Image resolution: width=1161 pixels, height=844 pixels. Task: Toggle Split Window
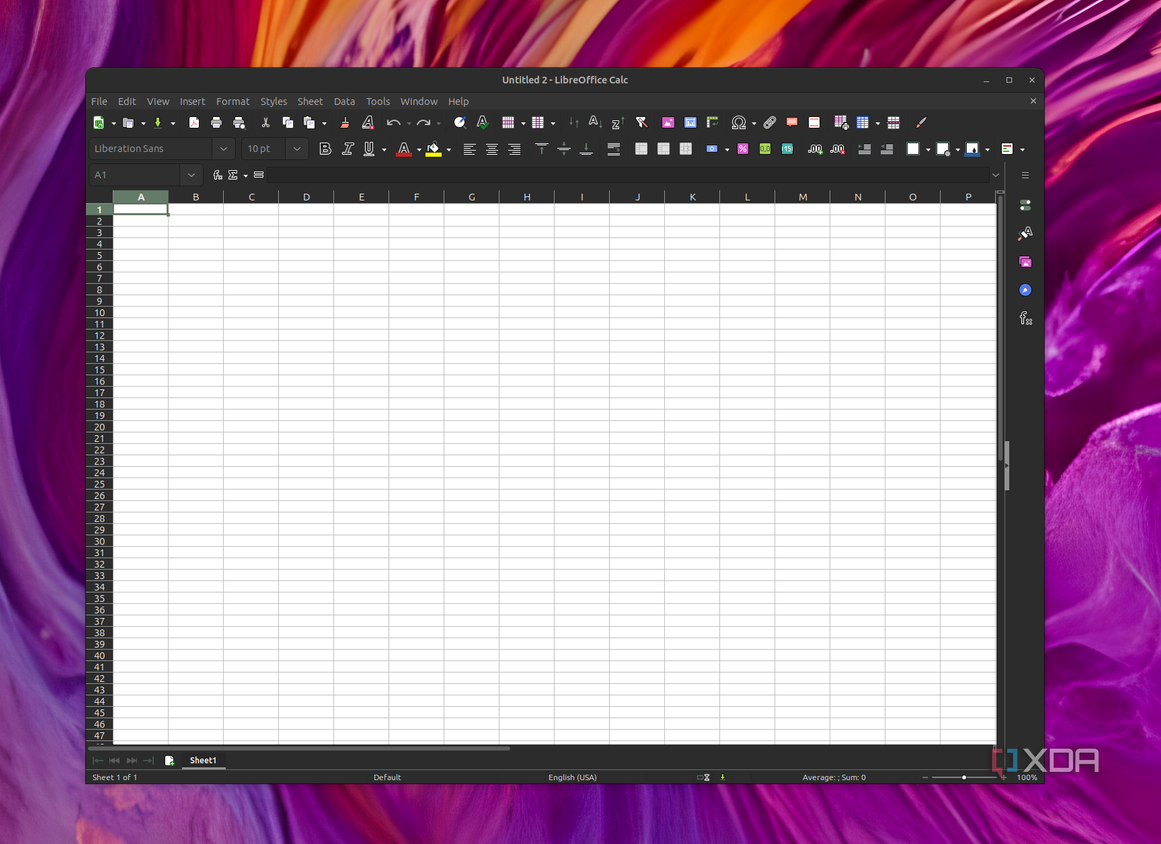point(894,123)
